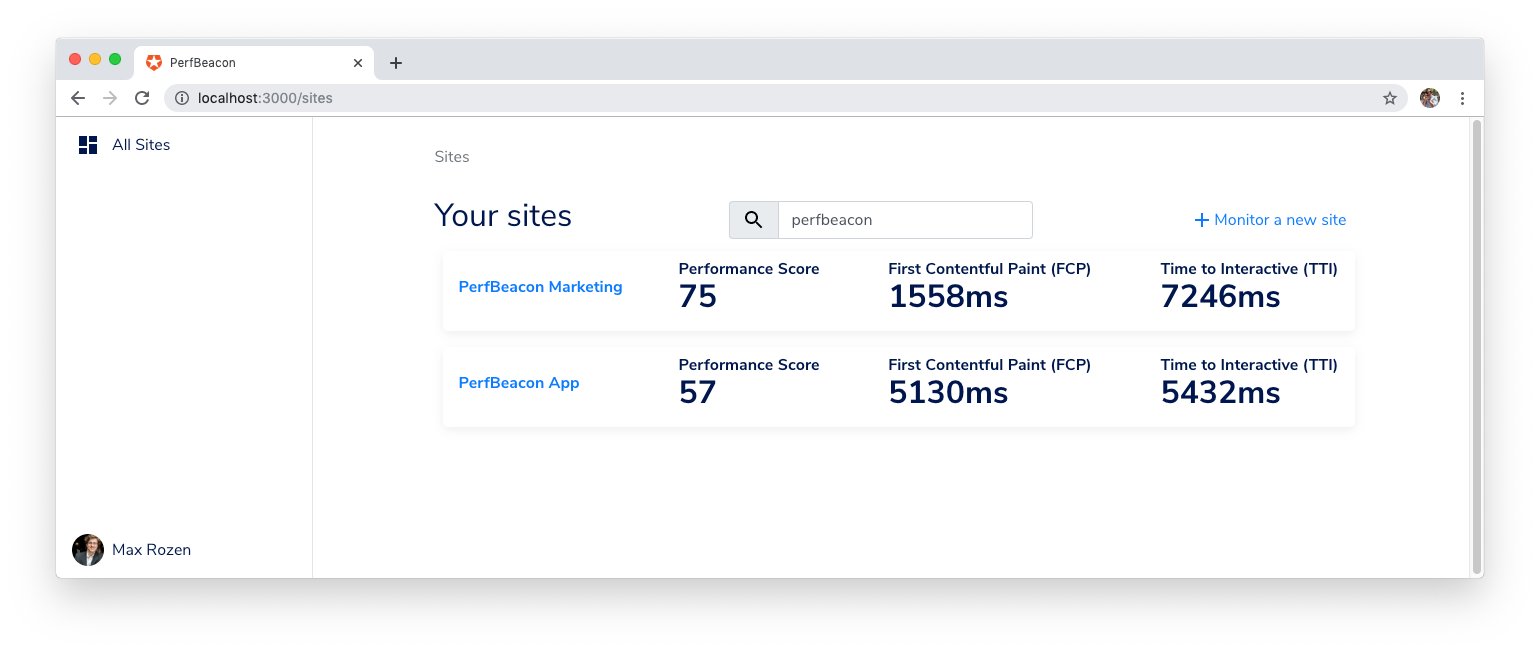
Task: Click the All Sites dashboard icon
Action: [x=88, y=145]
